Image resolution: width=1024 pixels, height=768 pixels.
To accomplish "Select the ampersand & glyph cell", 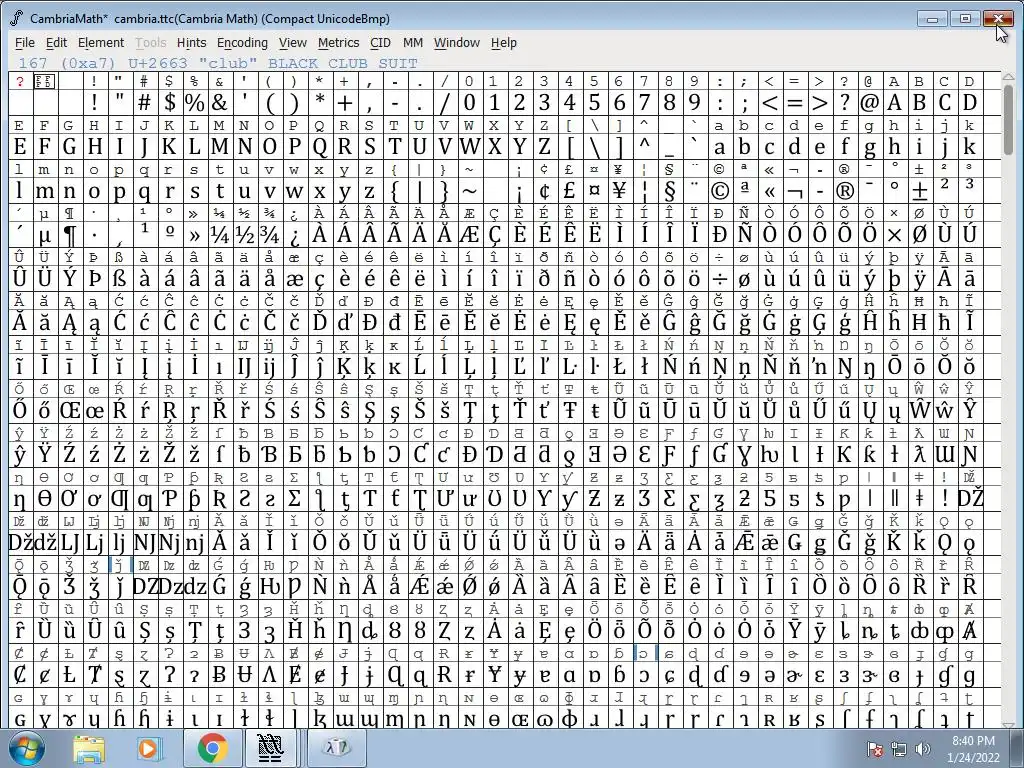I will 219,103.
